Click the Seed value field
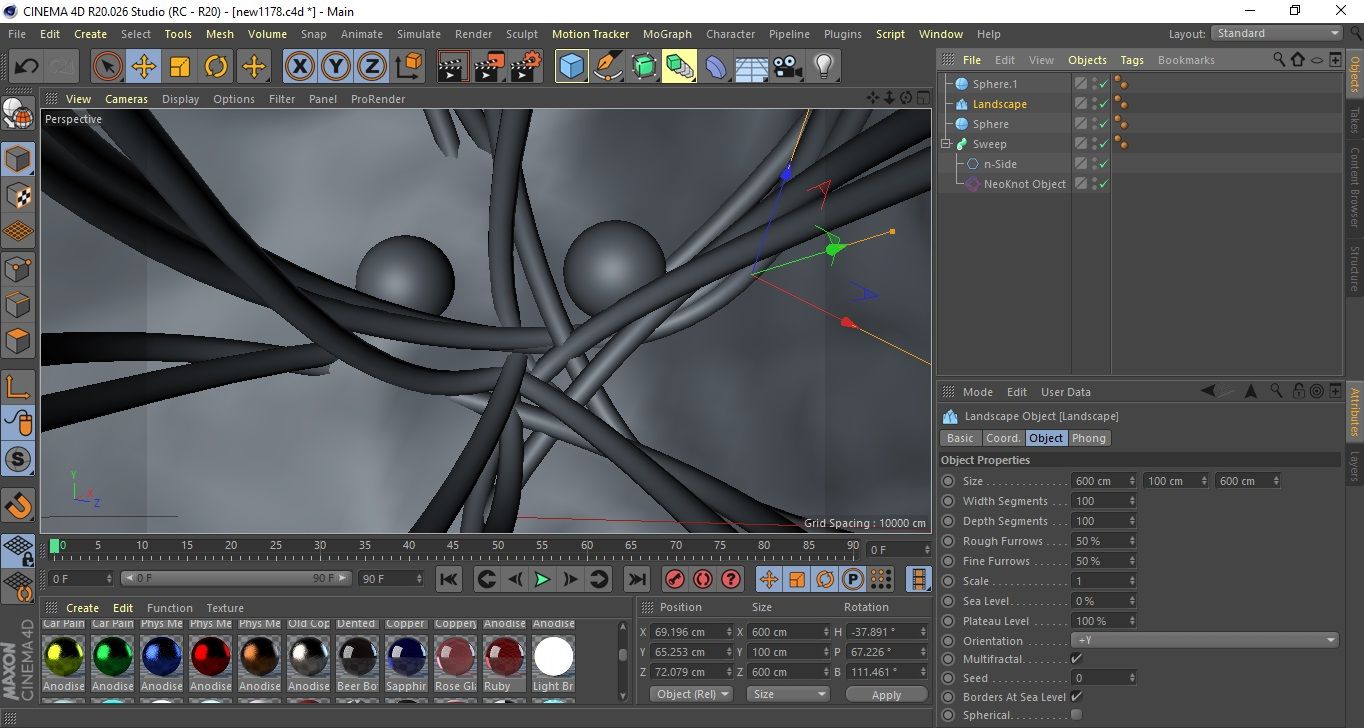This screenshot has height=728, width=1364. coord(1105,678)
